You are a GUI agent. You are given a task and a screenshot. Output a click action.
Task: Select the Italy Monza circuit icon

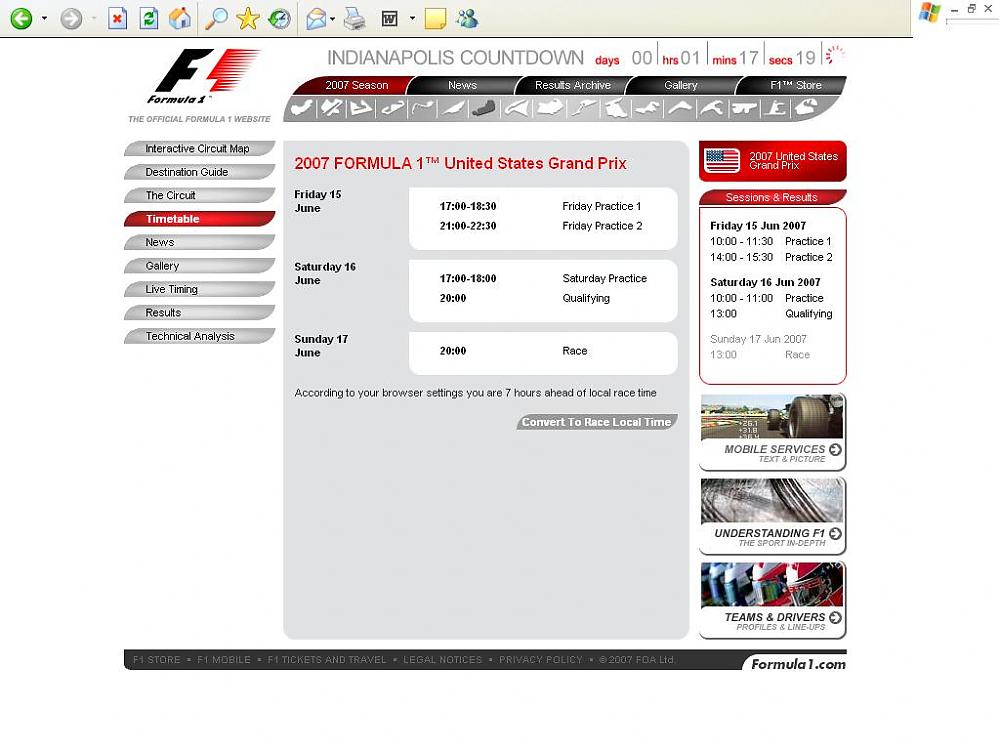click(680, 108)
